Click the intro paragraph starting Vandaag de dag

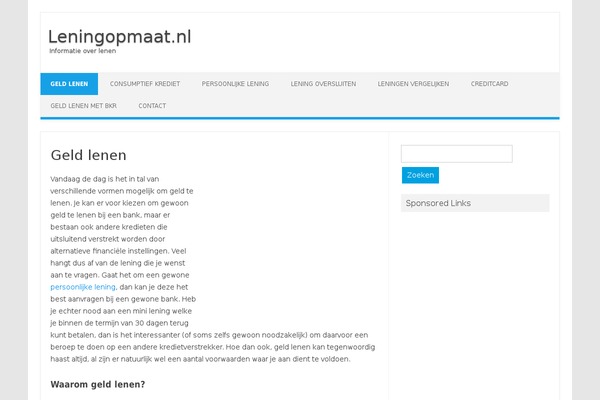pyautogui.click(x=213, y=269)
